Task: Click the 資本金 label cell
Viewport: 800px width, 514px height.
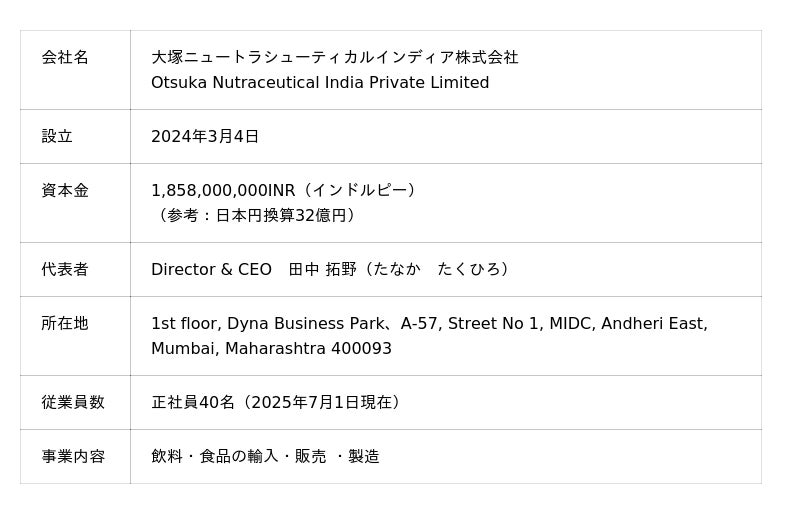Action: [x=65, y=191]
